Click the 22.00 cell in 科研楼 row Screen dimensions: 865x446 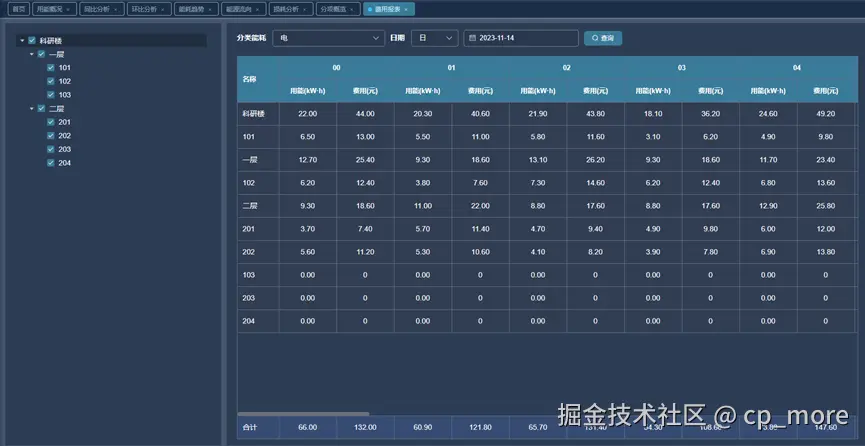pos(308,114)
